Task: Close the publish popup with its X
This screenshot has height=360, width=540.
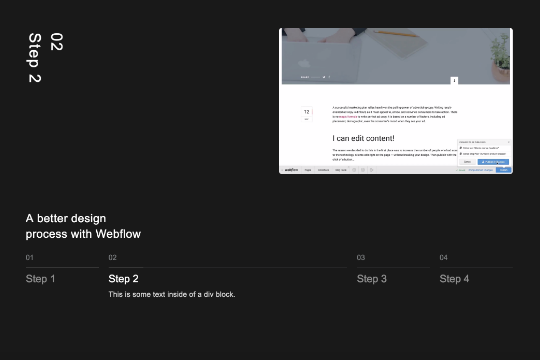Action: (508, 142)
